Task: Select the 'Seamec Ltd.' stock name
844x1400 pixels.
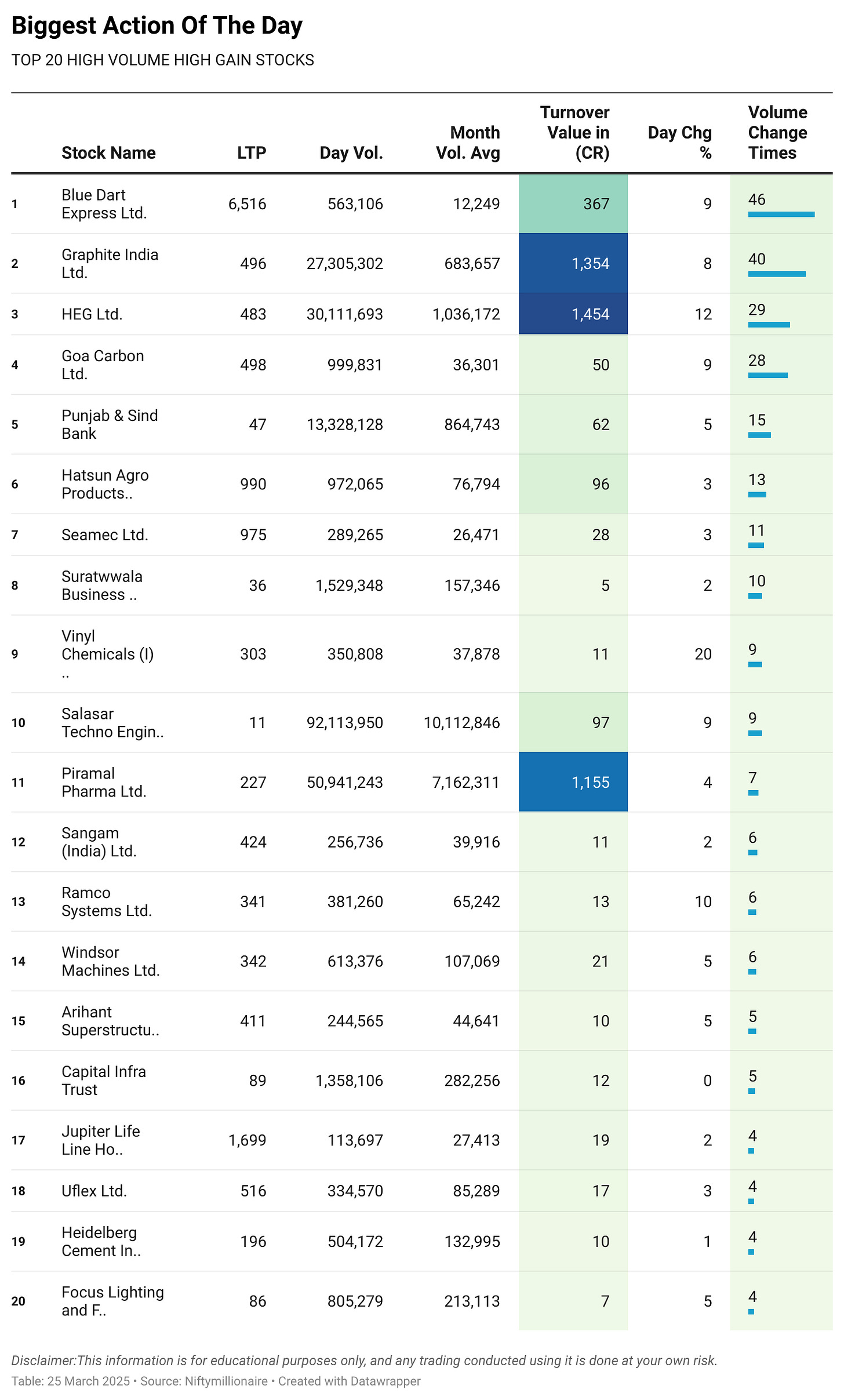Action: click(x=105, y=534)
